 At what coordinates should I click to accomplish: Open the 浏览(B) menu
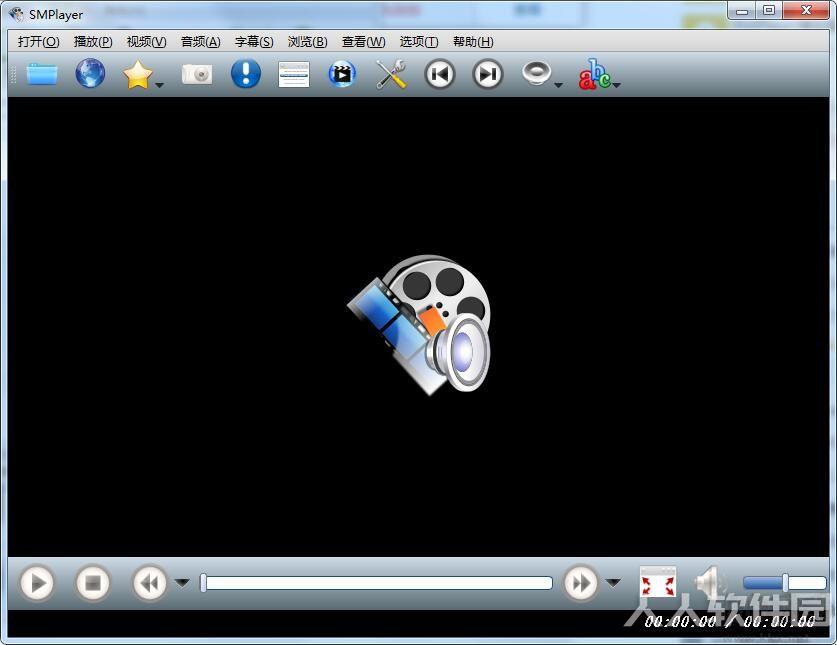pyautogui.click(x=307, y=42)
